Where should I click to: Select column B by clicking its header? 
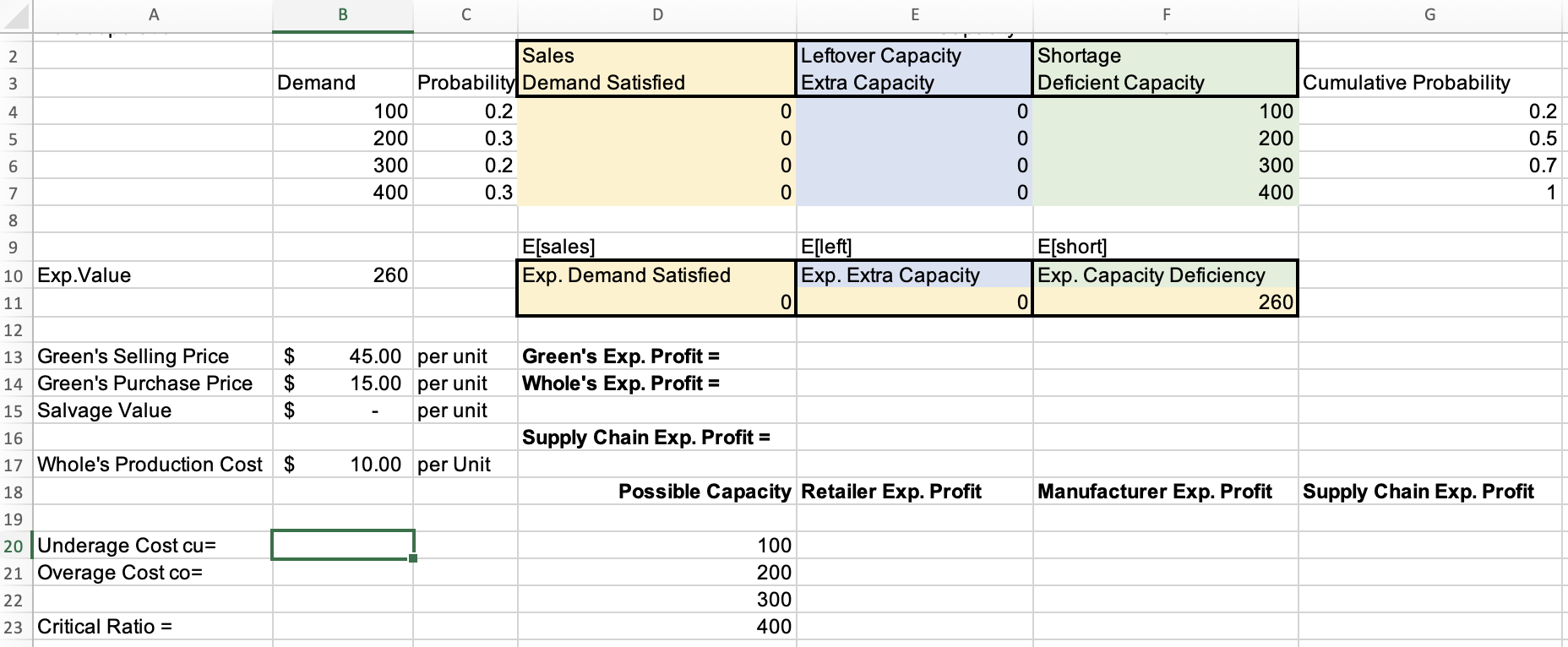pyautogui.click(x=341, y=14)
